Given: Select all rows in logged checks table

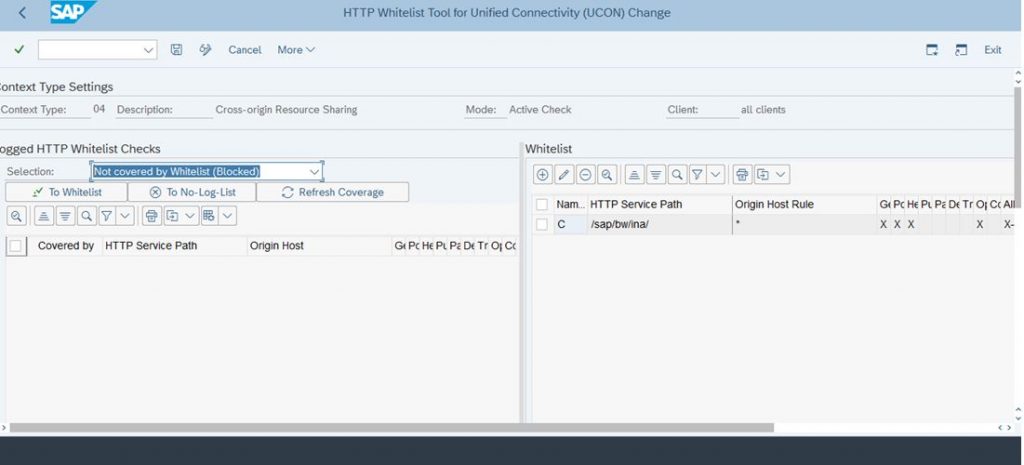Looking at the screenshot, I should click(x=16, y=246).
